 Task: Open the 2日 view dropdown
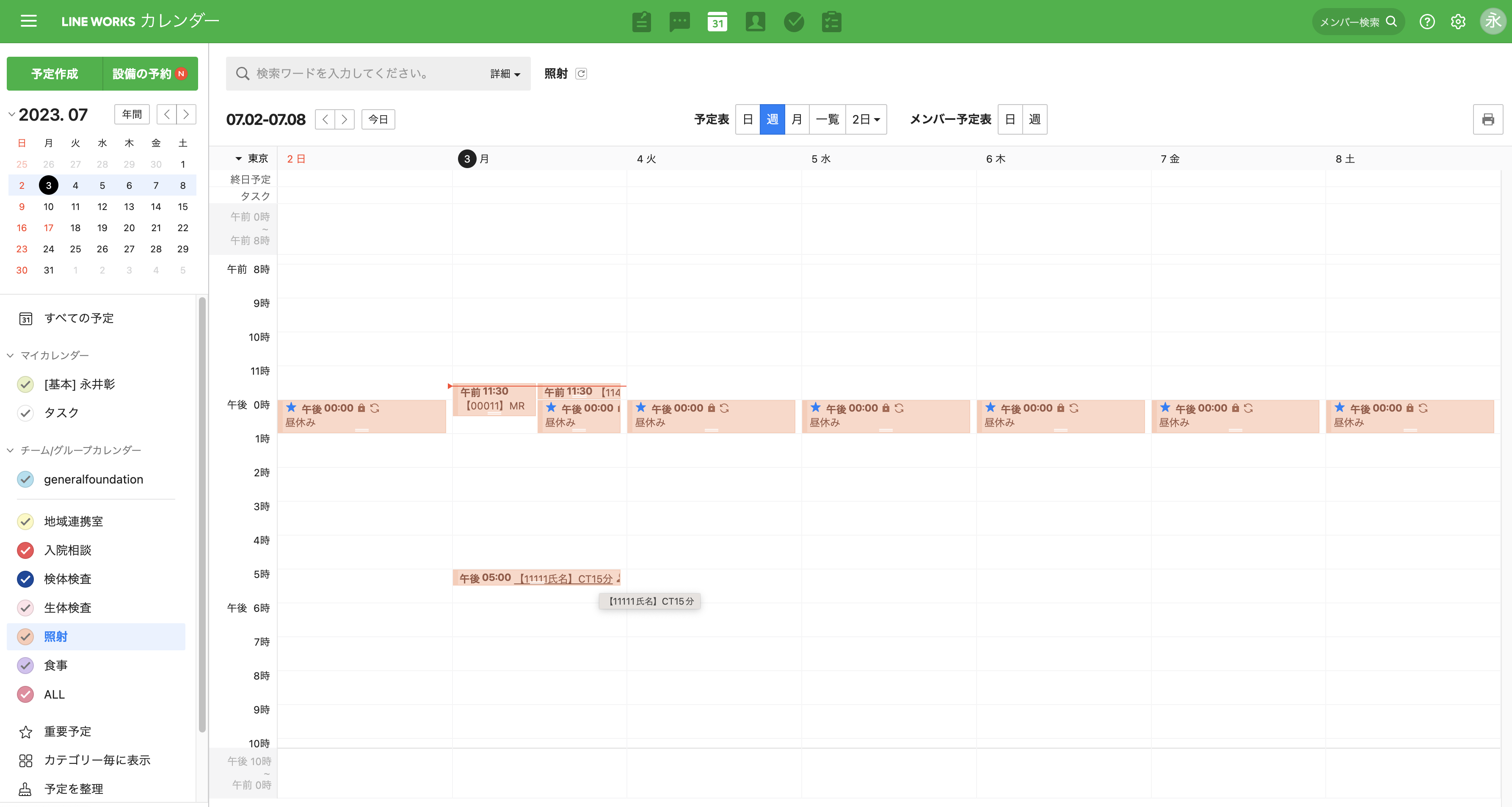pos(866,120)
